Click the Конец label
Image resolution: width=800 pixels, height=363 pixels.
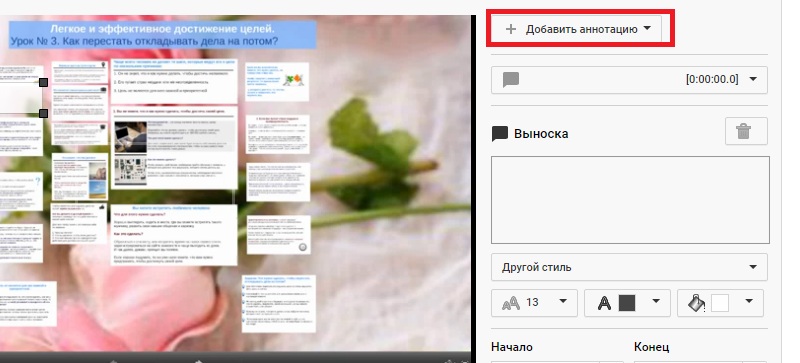click(x=652, y=347)
